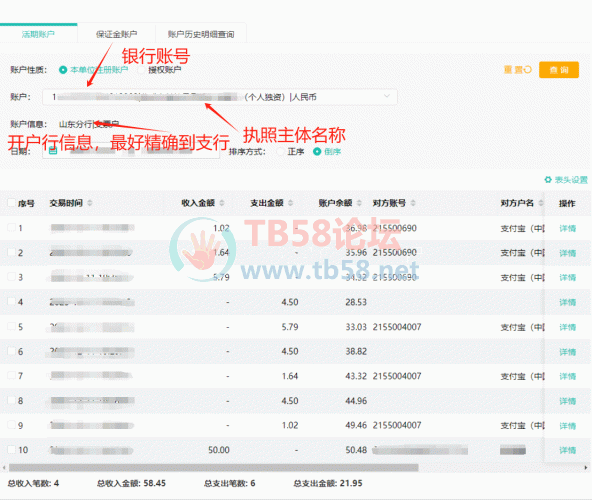Open 详情 link for row 10
Screen dimensions: 592x500
pyautogui.click(x=567, y=450)
